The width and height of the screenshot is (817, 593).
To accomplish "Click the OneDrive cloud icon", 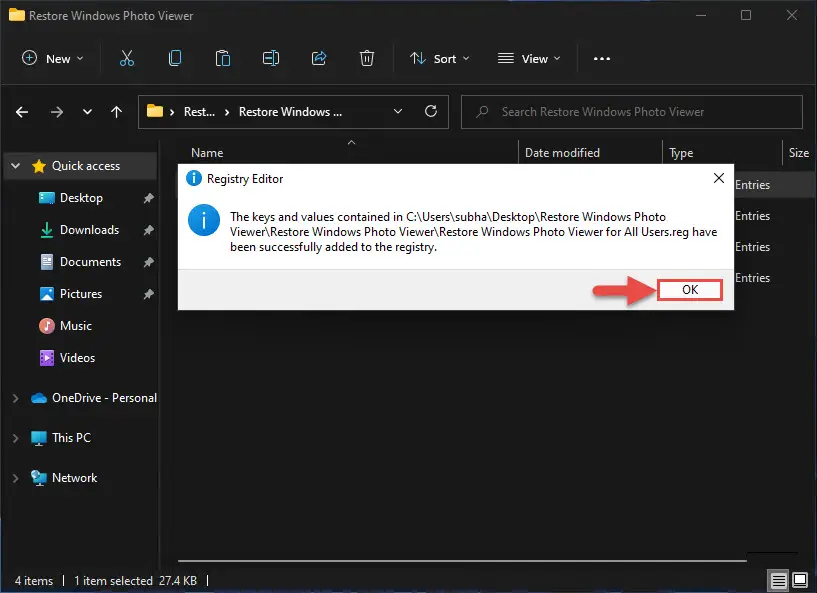I will pyautogui.click(x=39, y=398).
